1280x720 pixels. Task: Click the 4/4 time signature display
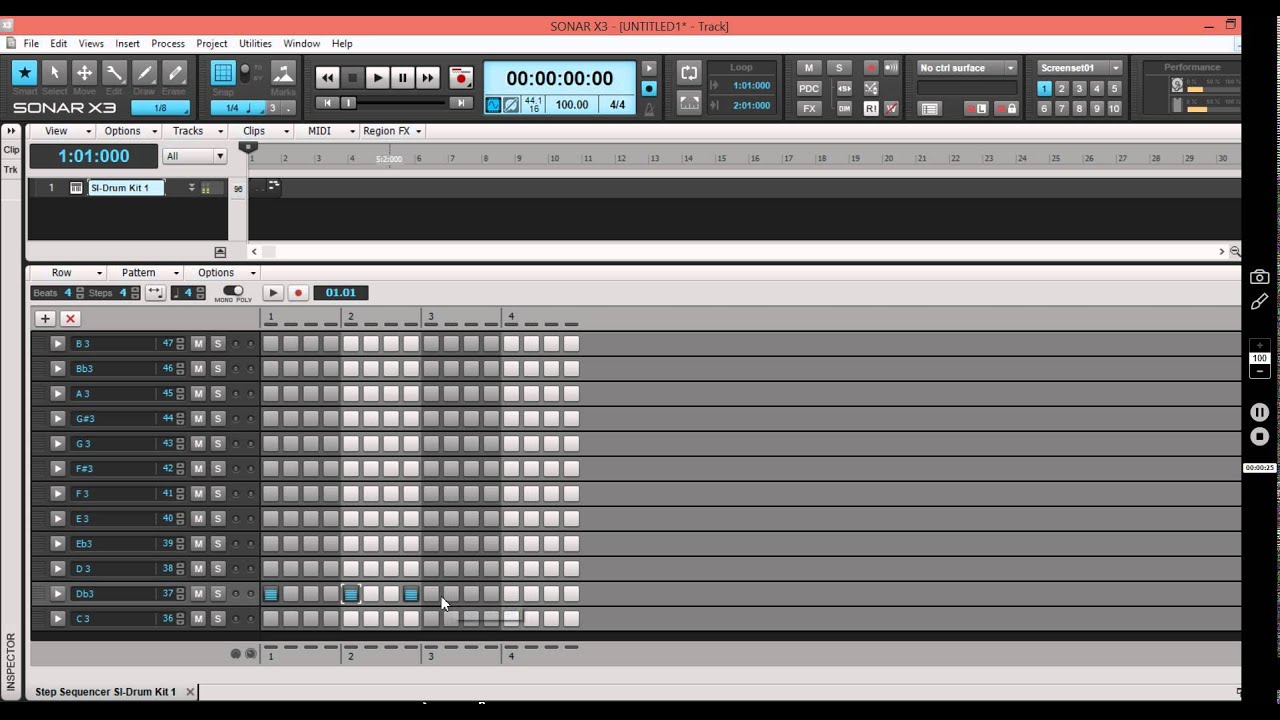pos(617,105)
